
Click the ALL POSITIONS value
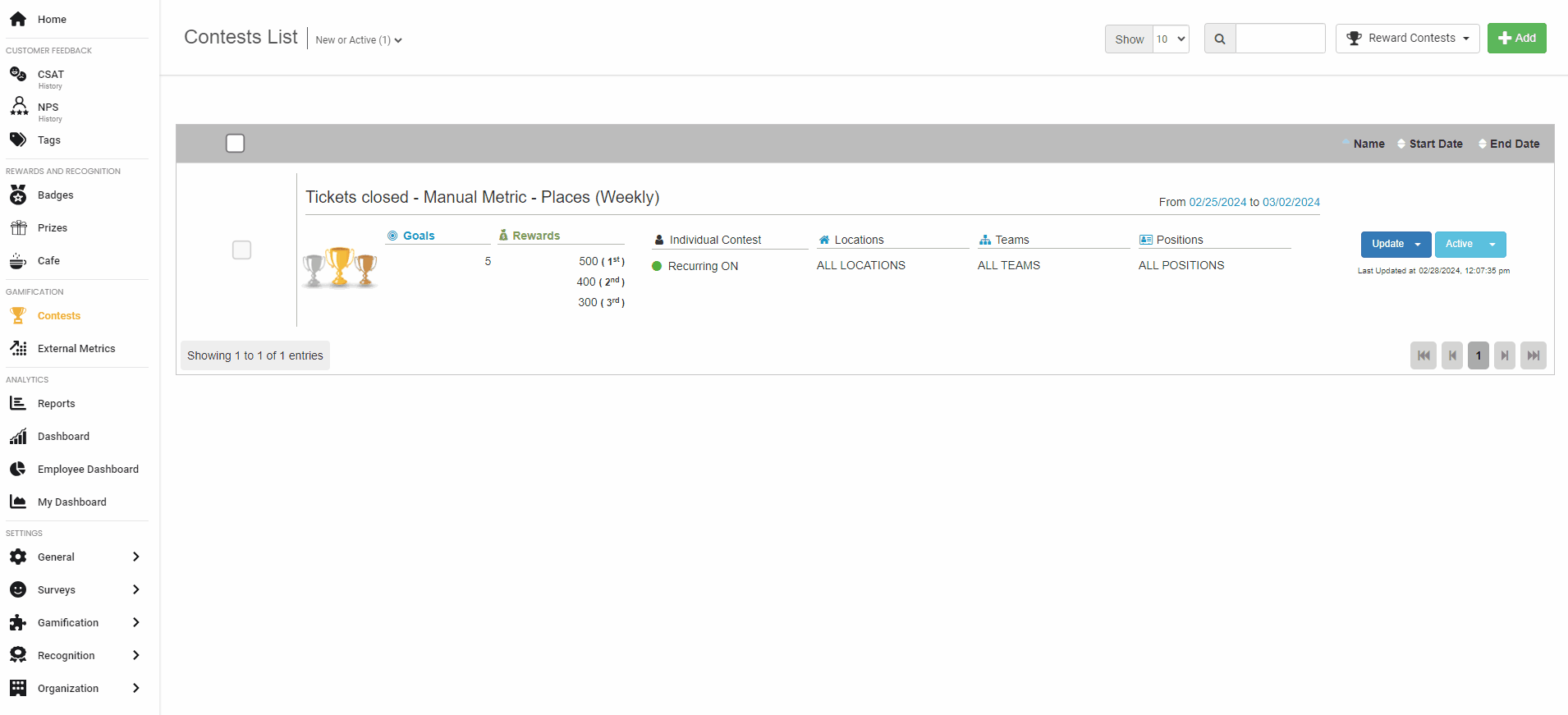tap(1181, 265)
